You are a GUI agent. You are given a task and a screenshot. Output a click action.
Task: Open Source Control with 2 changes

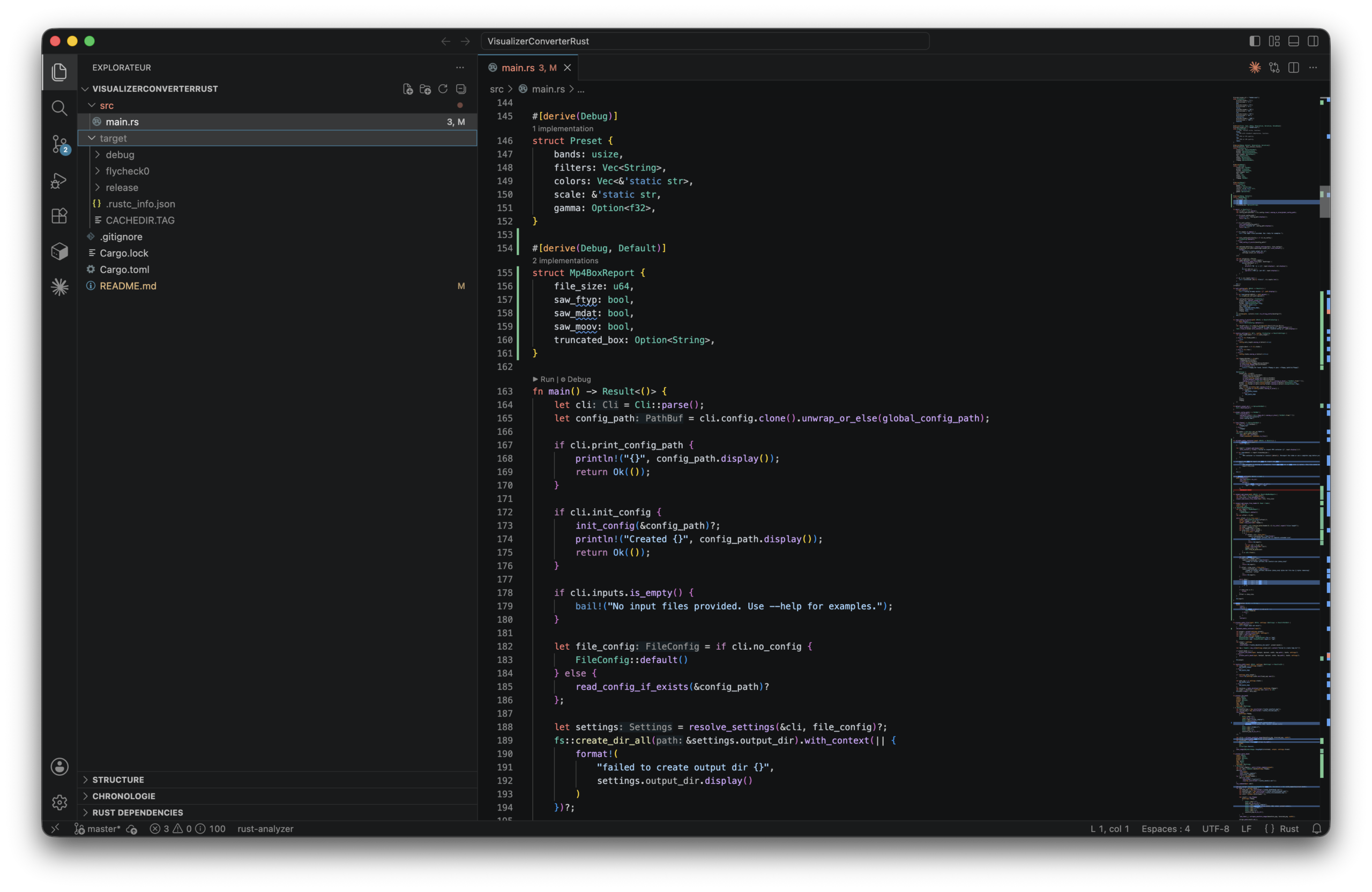[x=59, y=144]
